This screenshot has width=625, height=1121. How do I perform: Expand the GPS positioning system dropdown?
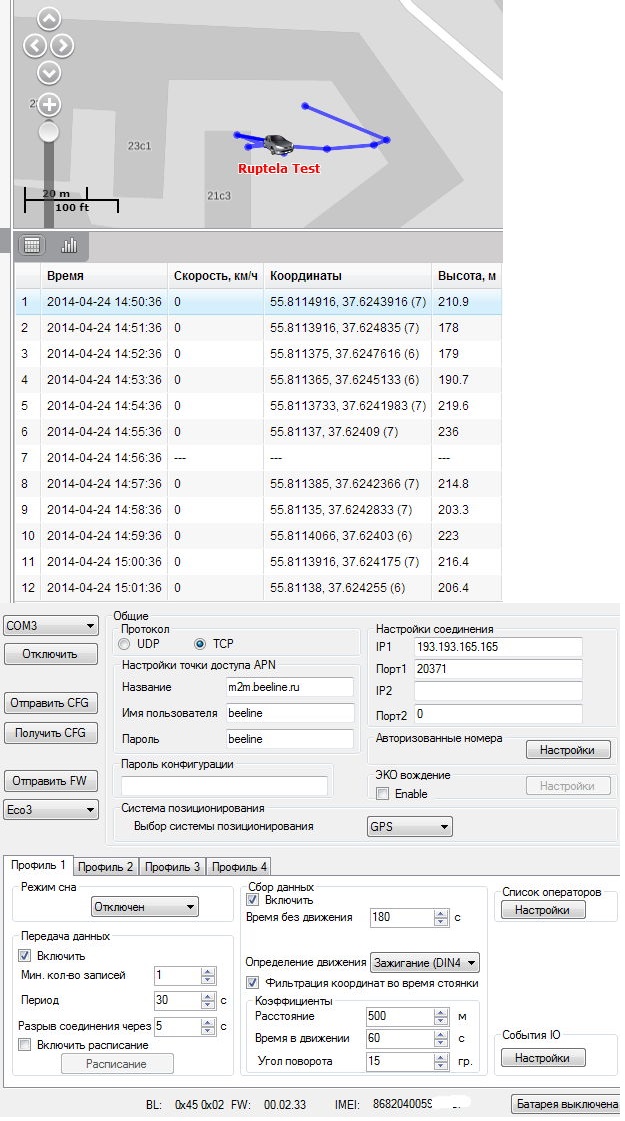[410, 827]
